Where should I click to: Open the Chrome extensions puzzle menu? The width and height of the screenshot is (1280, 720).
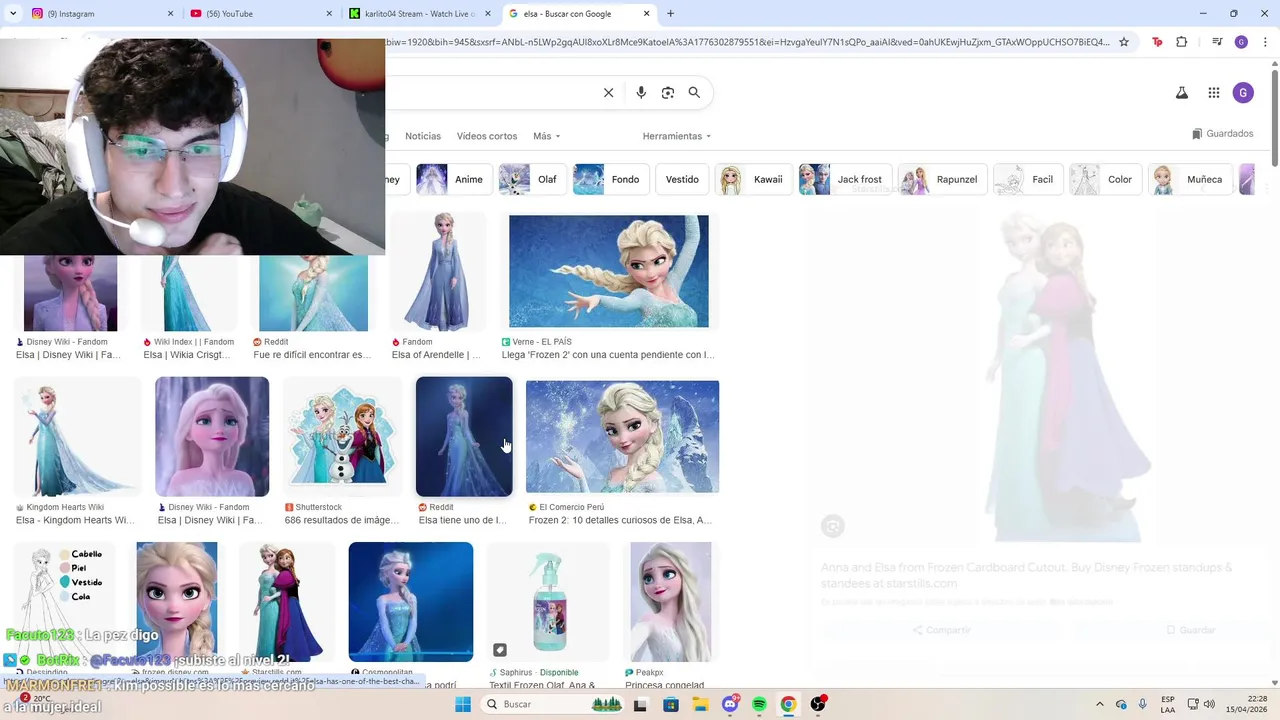[x=1182, y=42]
